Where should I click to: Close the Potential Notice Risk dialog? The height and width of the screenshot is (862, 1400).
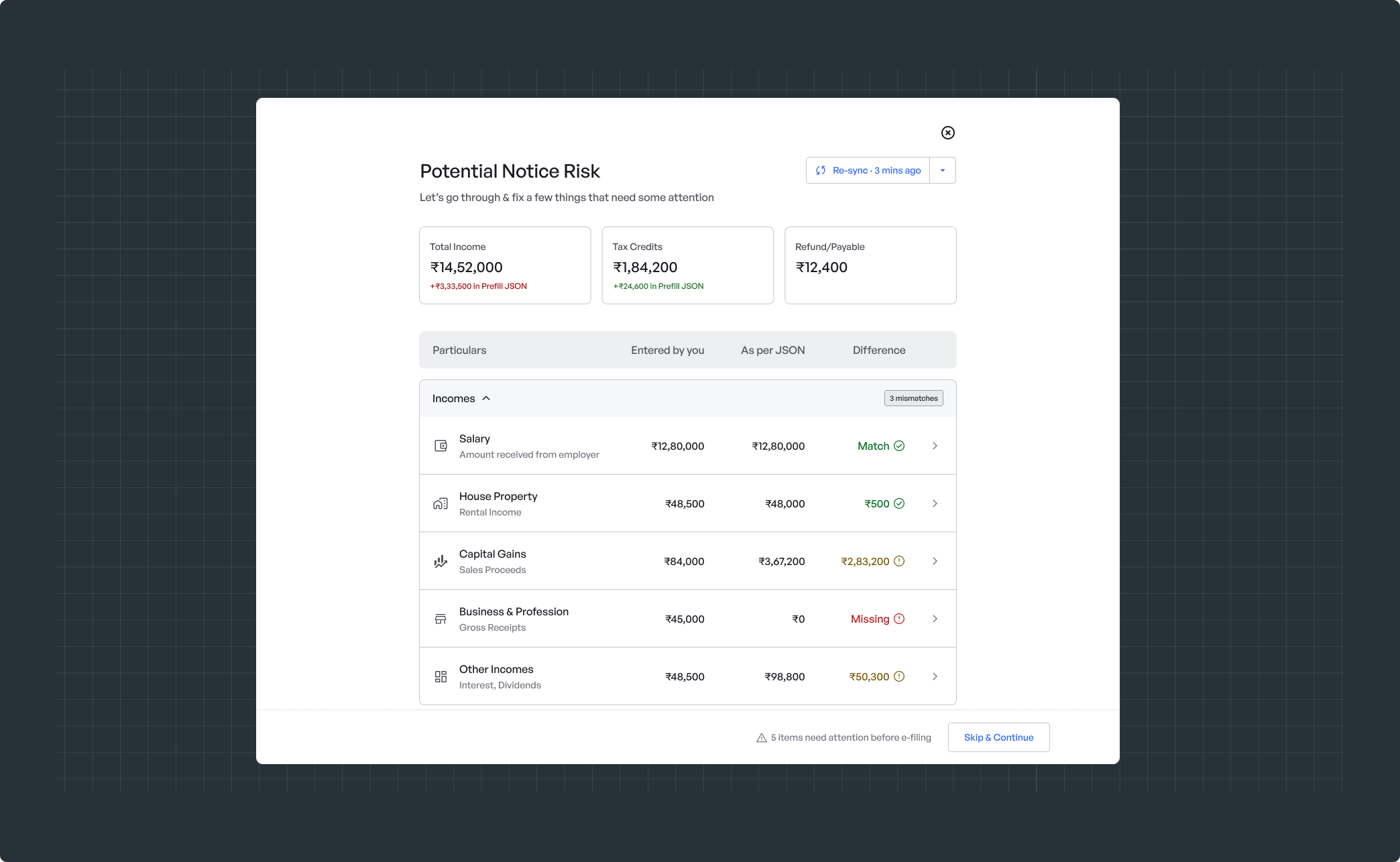tap(947, 133)
